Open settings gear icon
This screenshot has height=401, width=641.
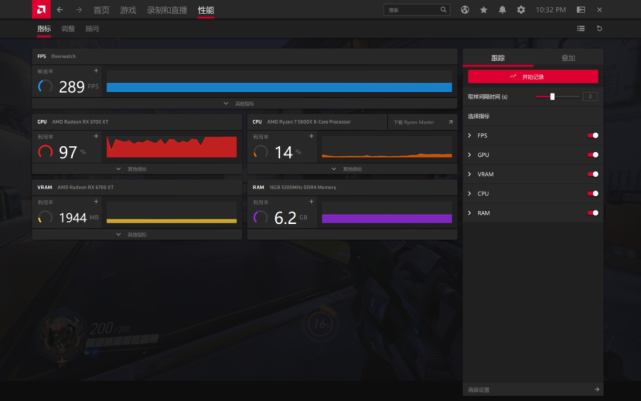[521, 10]
